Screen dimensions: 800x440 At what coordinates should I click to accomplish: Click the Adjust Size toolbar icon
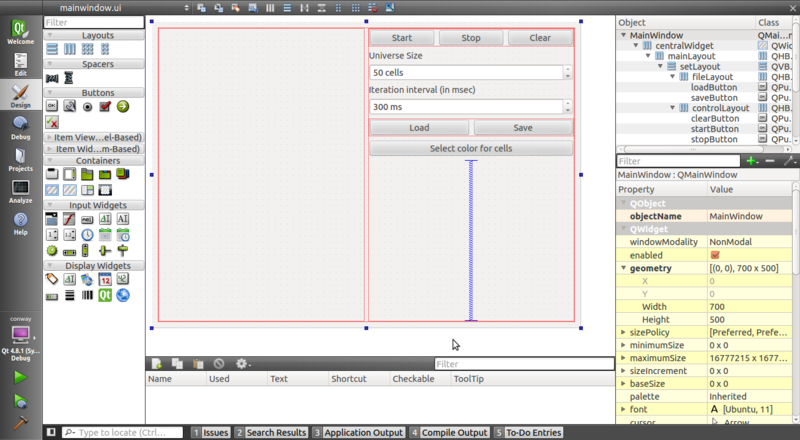[390, 8]
